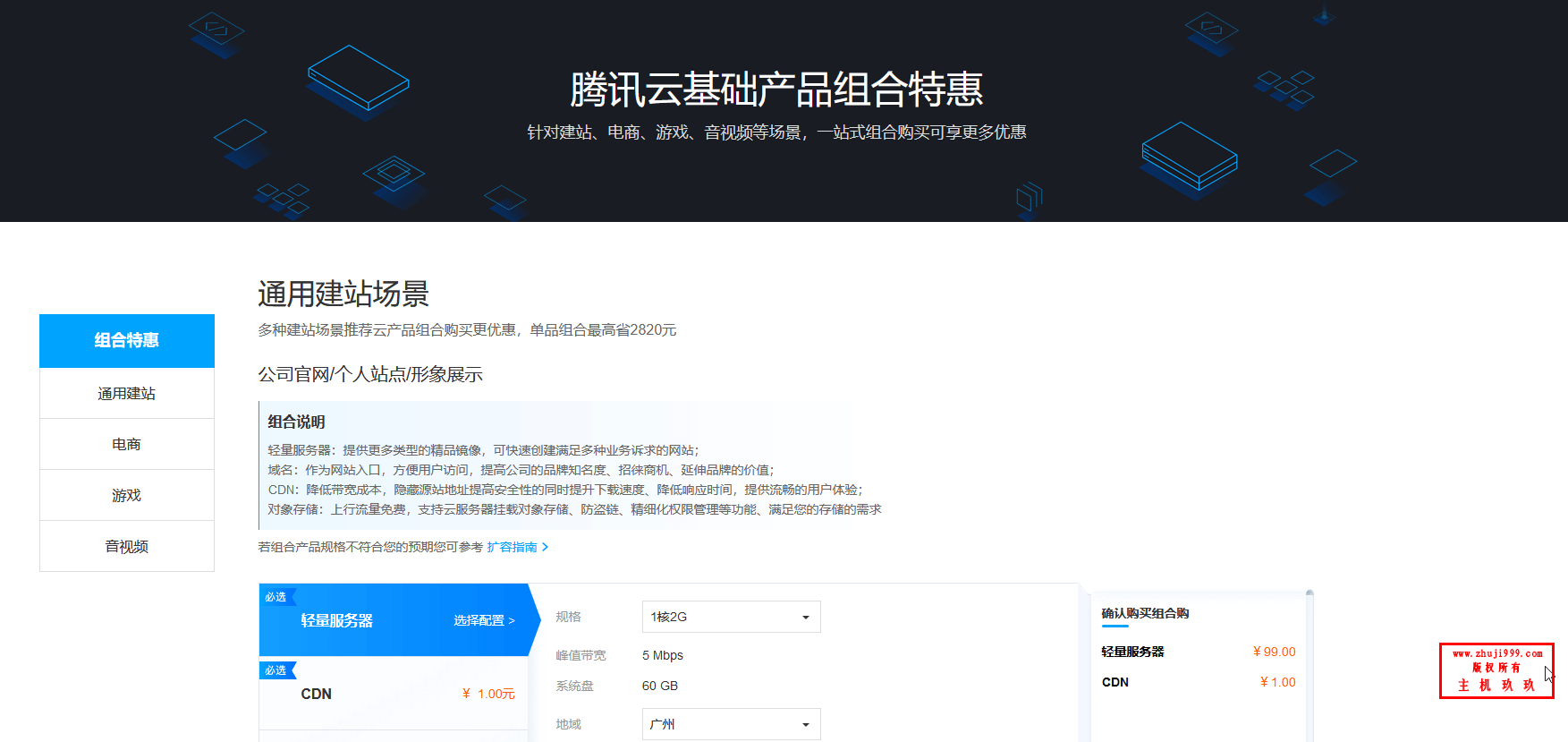Image resolution: width=1568 pixels, height=742 pixels.
Task: Click the 必选 badge on CDN
Action: pos(276,670)
